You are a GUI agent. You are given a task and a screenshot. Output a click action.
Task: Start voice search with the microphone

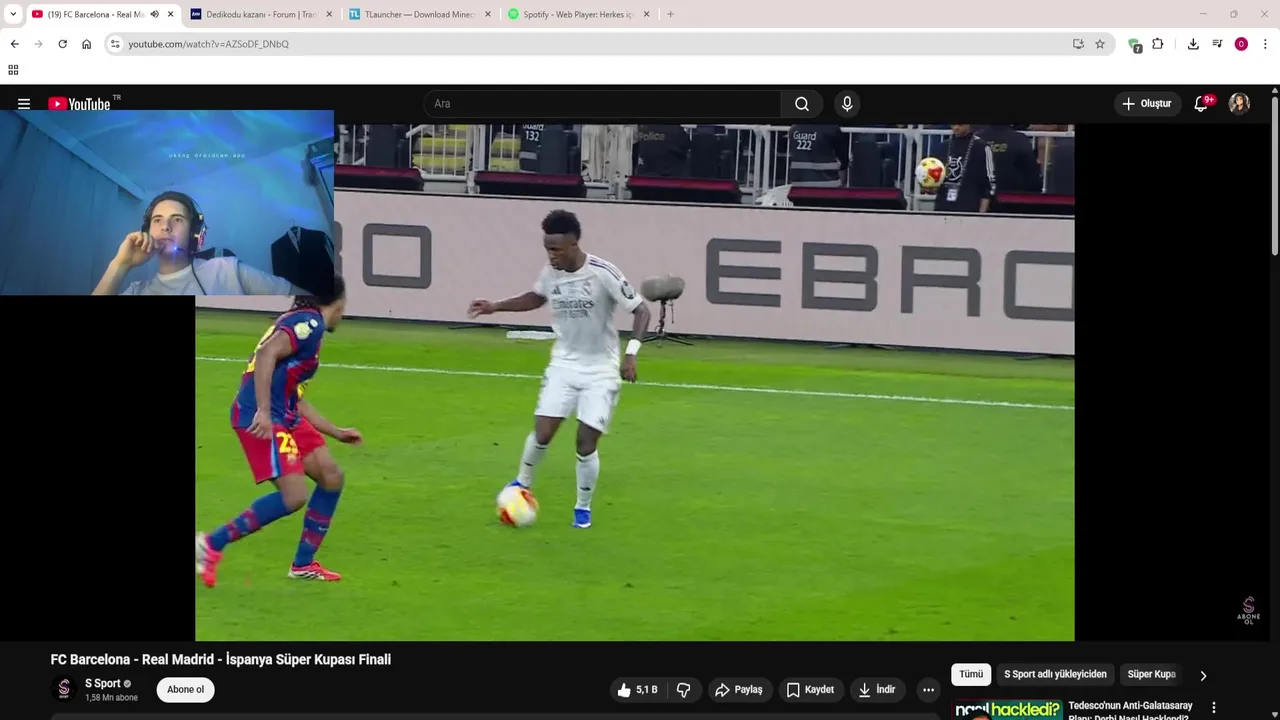coord(847,104)
